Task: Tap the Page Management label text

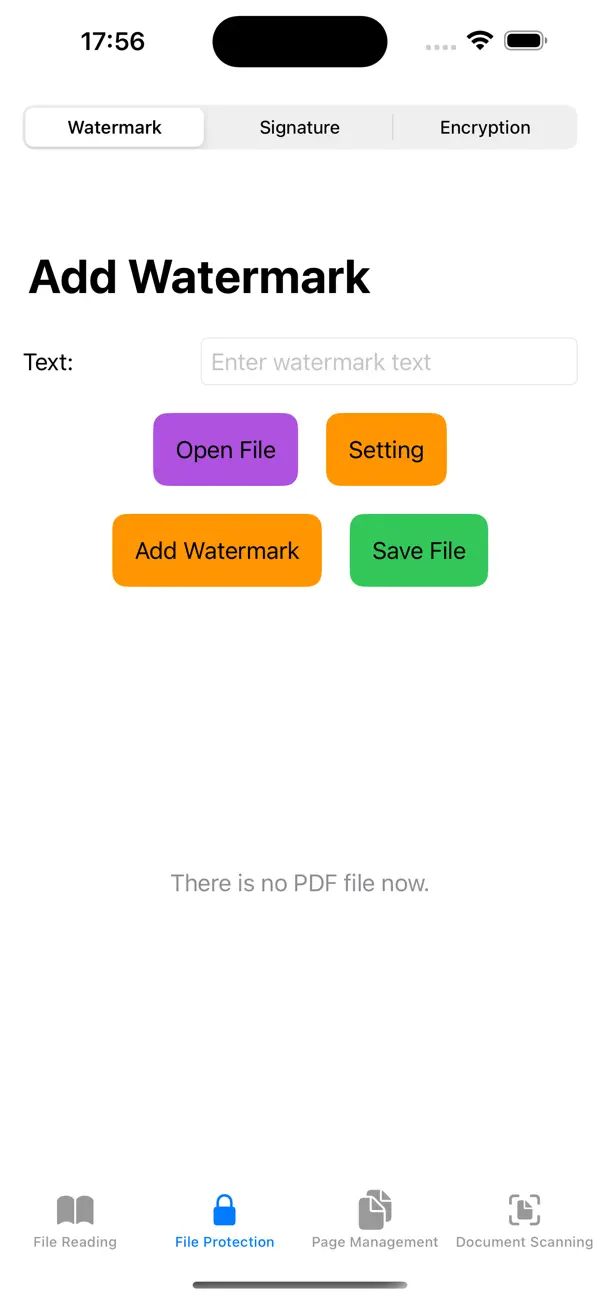Action: (x=374, y=1242)
